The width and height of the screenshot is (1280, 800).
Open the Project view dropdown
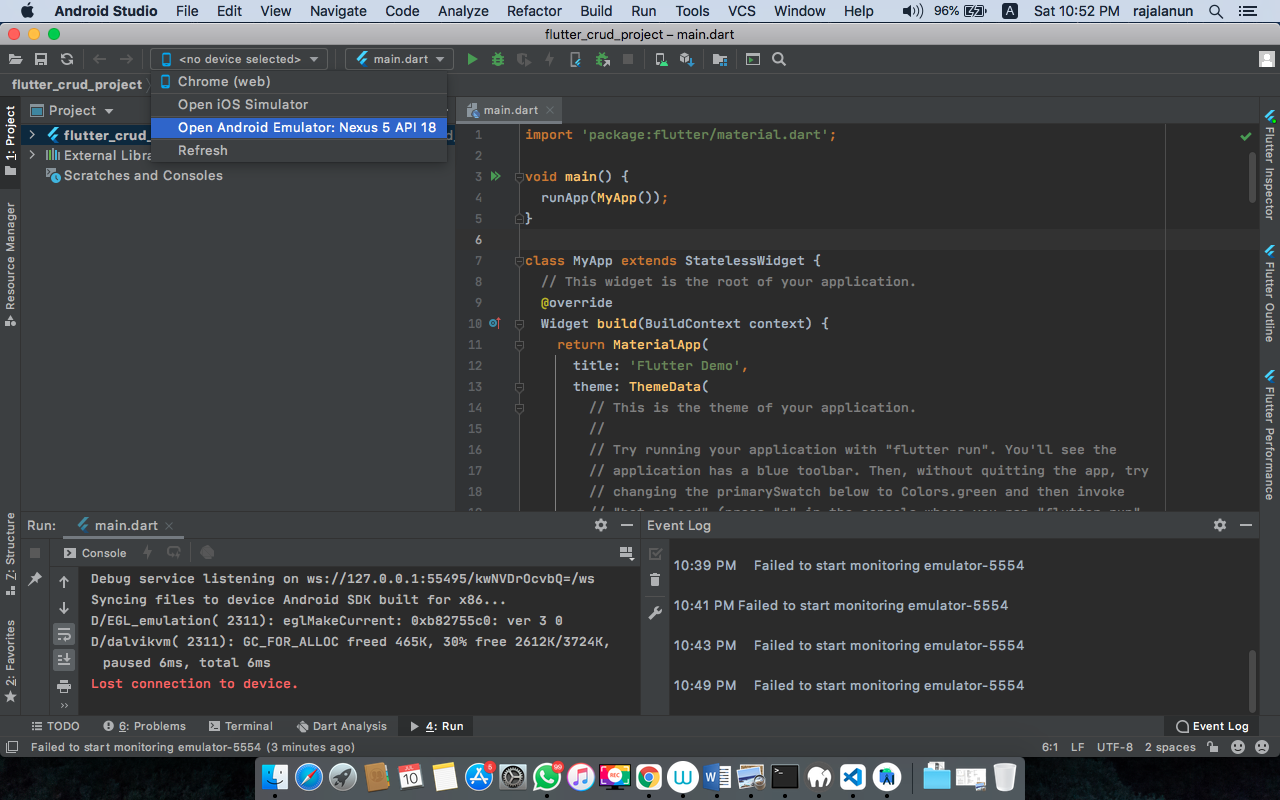[x=72, y=110]
